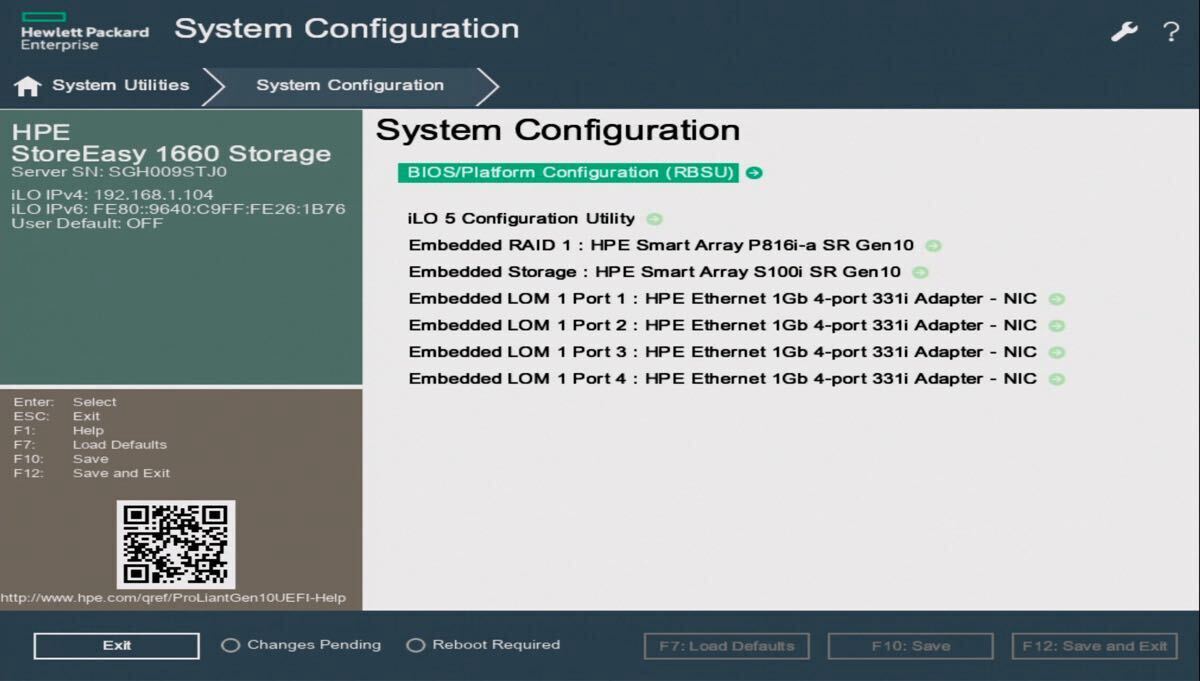Click the QR code help image
The image size is (1200, 681).
coord(176,544)
